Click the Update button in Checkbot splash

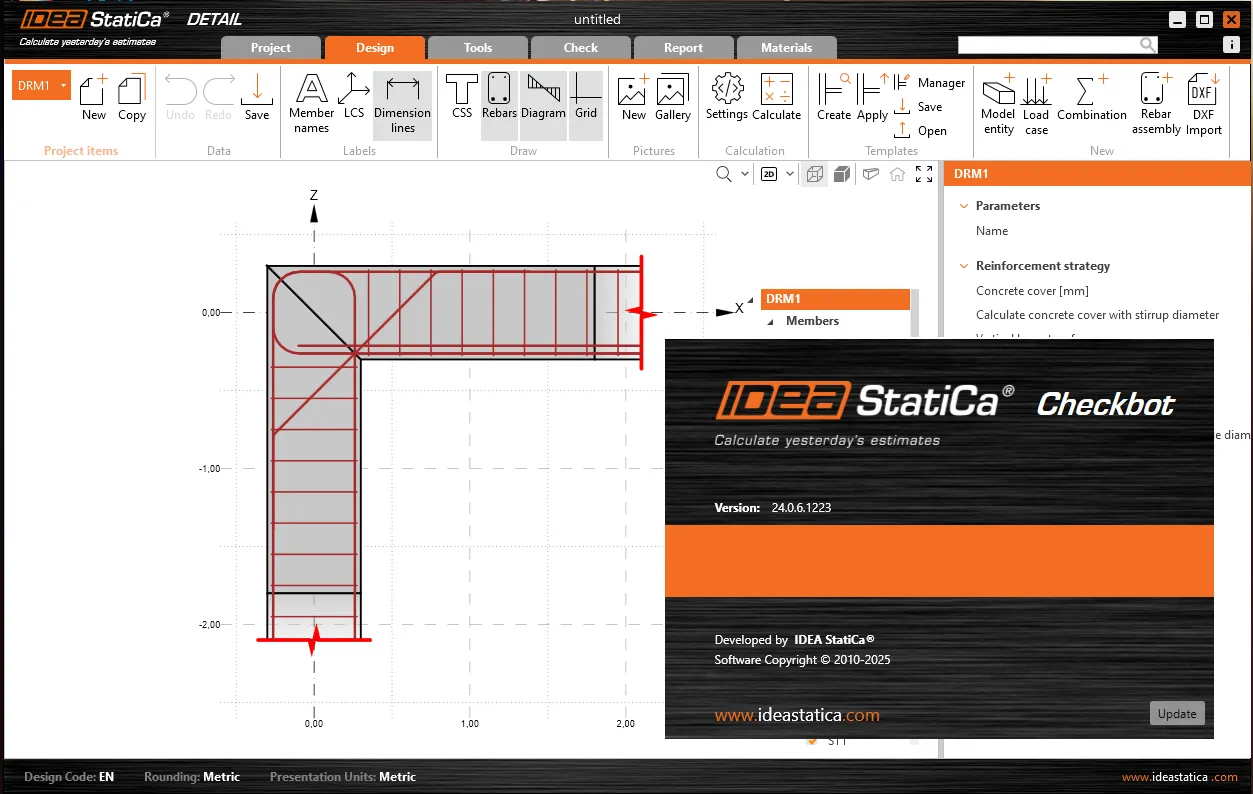(1177, 714)
